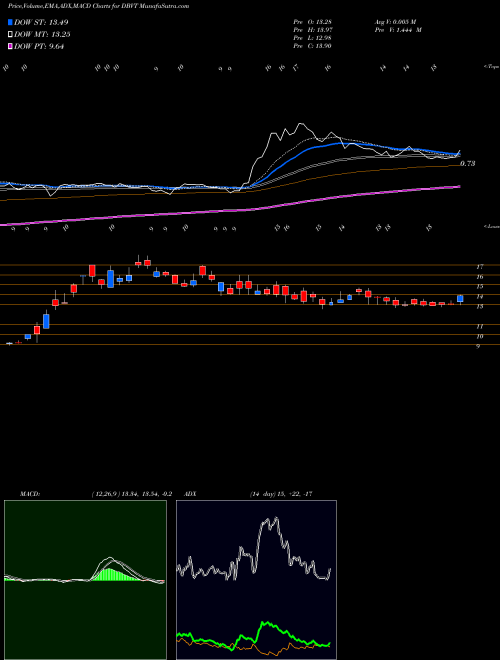Screen dimensions: 500x660
Task: Open the ADX indicator chart panel
Action: [256, 580]
